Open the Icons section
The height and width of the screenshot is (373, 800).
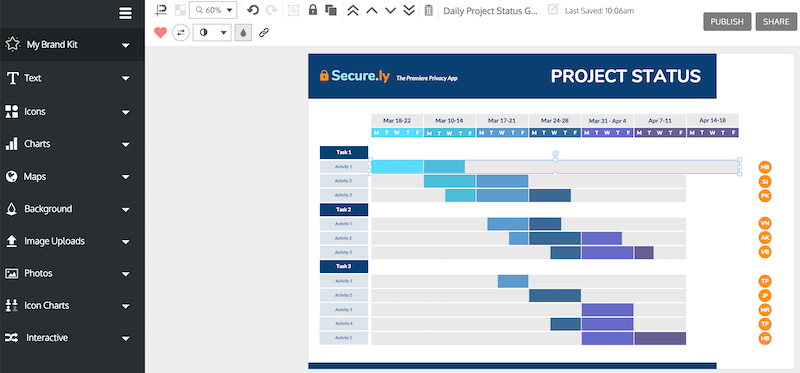pyautogui.click(x=72, y=112)
